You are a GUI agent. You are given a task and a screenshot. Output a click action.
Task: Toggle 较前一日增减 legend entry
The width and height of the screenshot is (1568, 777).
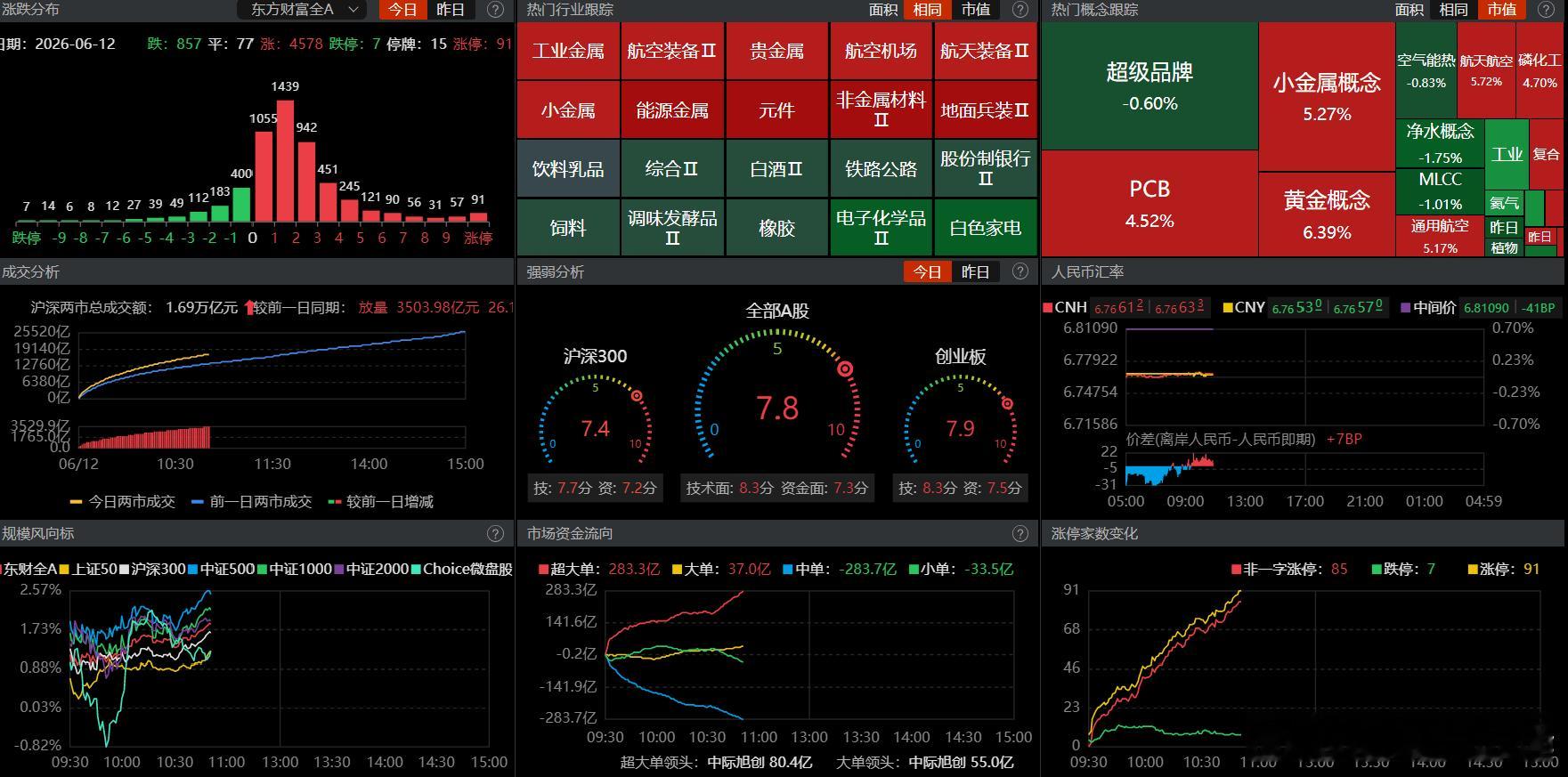click(x=381, y=502)
